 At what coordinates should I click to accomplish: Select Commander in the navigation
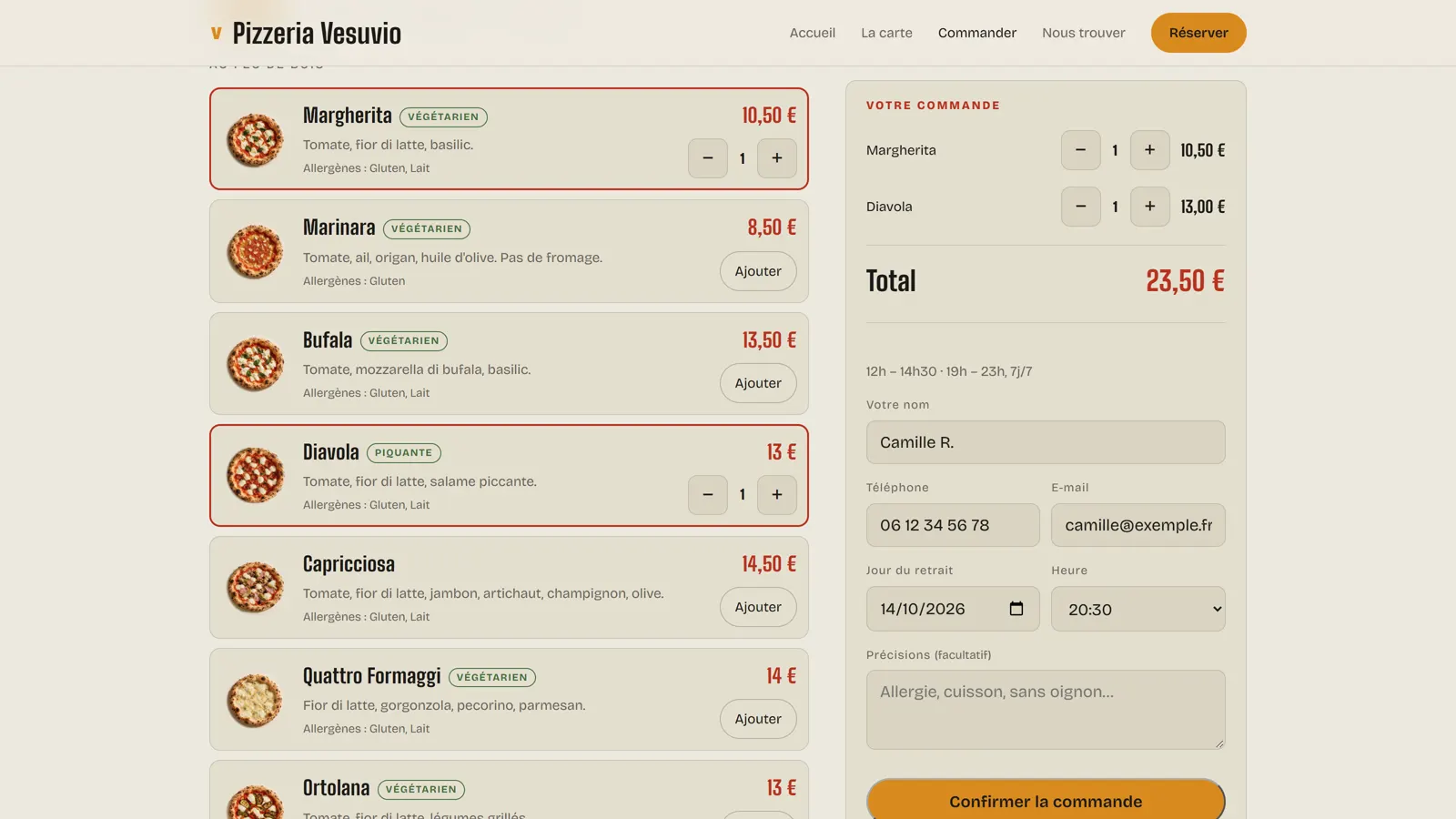[x=977, y=33]
